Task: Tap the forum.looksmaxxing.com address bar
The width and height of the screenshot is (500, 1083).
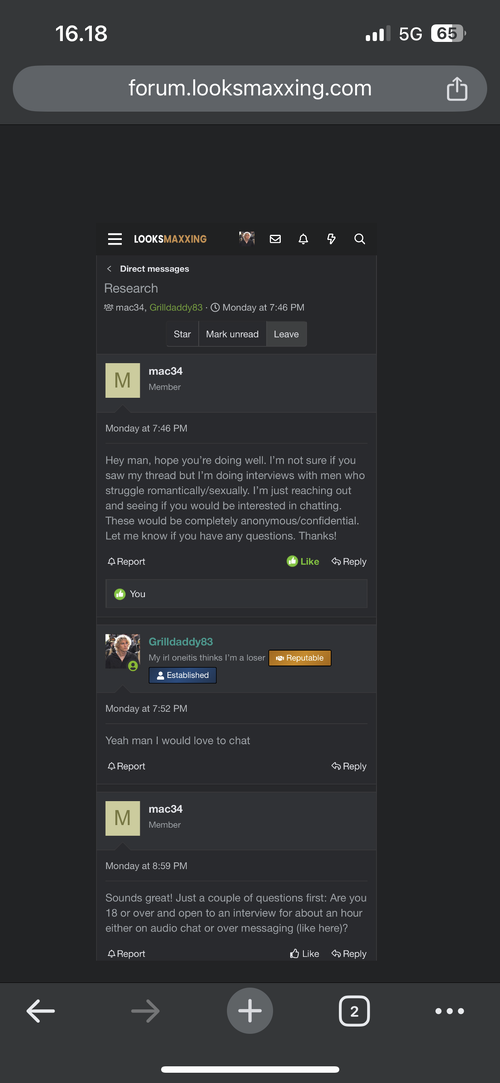Action: pos(250,88)
